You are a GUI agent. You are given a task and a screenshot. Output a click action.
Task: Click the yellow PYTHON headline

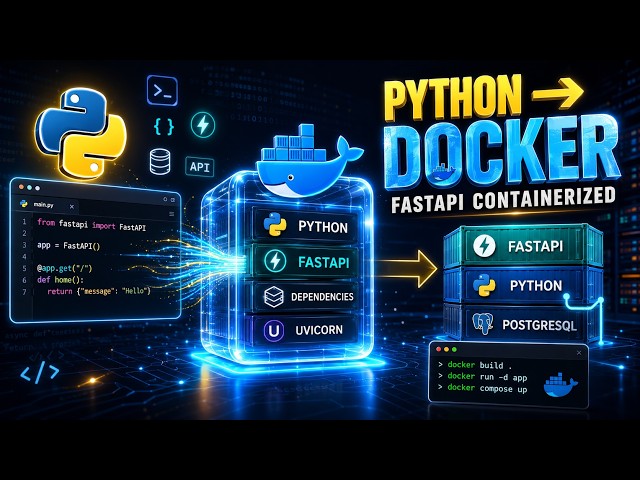(453, 97)
